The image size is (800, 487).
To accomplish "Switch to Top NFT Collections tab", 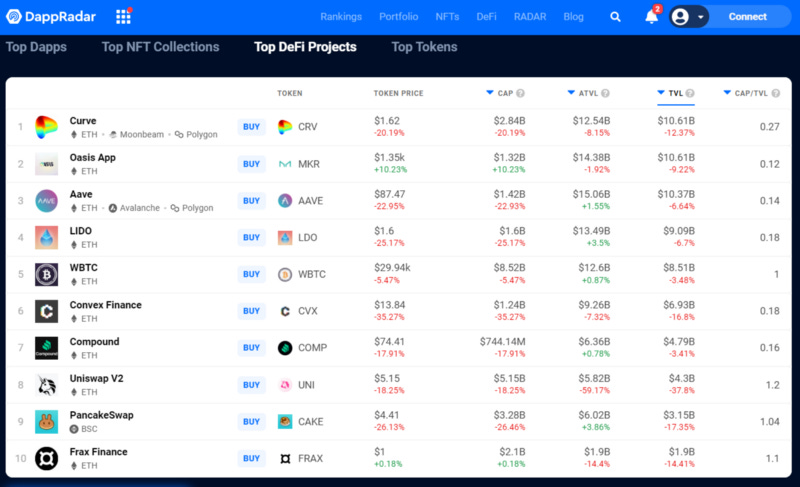I will 160,47.
